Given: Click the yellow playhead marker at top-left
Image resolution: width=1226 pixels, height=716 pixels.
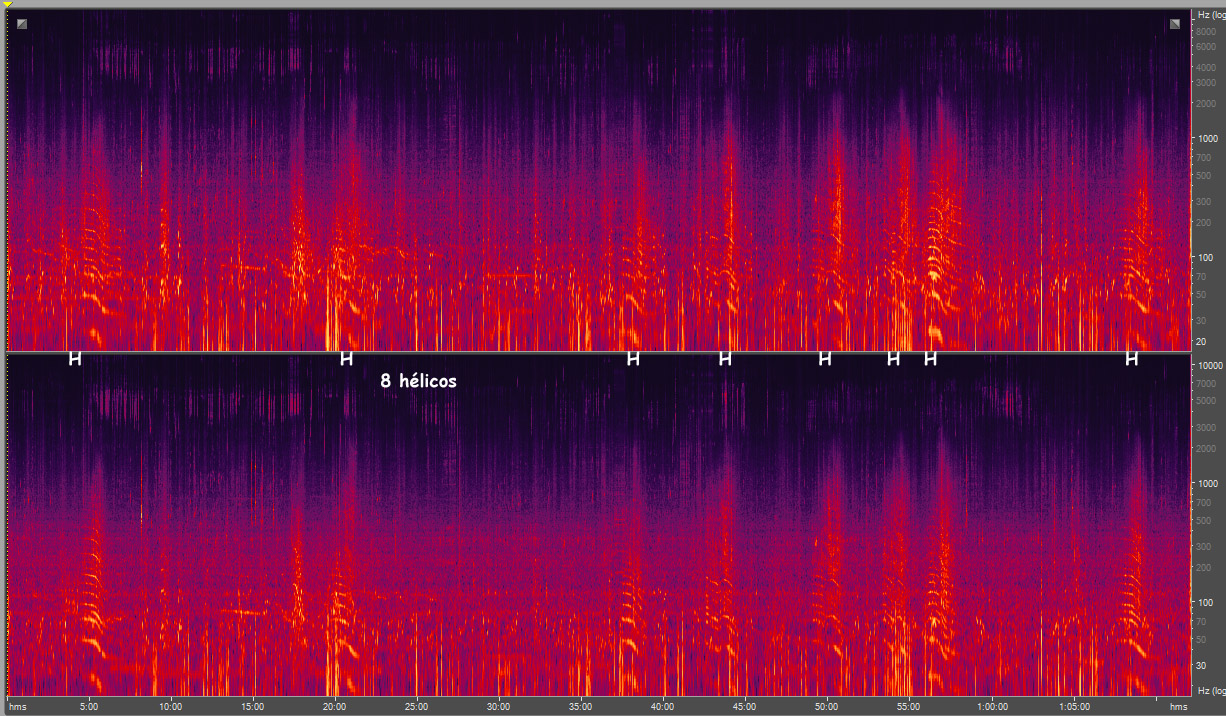Looking at the screenshot, I should [x=8, y=5].
